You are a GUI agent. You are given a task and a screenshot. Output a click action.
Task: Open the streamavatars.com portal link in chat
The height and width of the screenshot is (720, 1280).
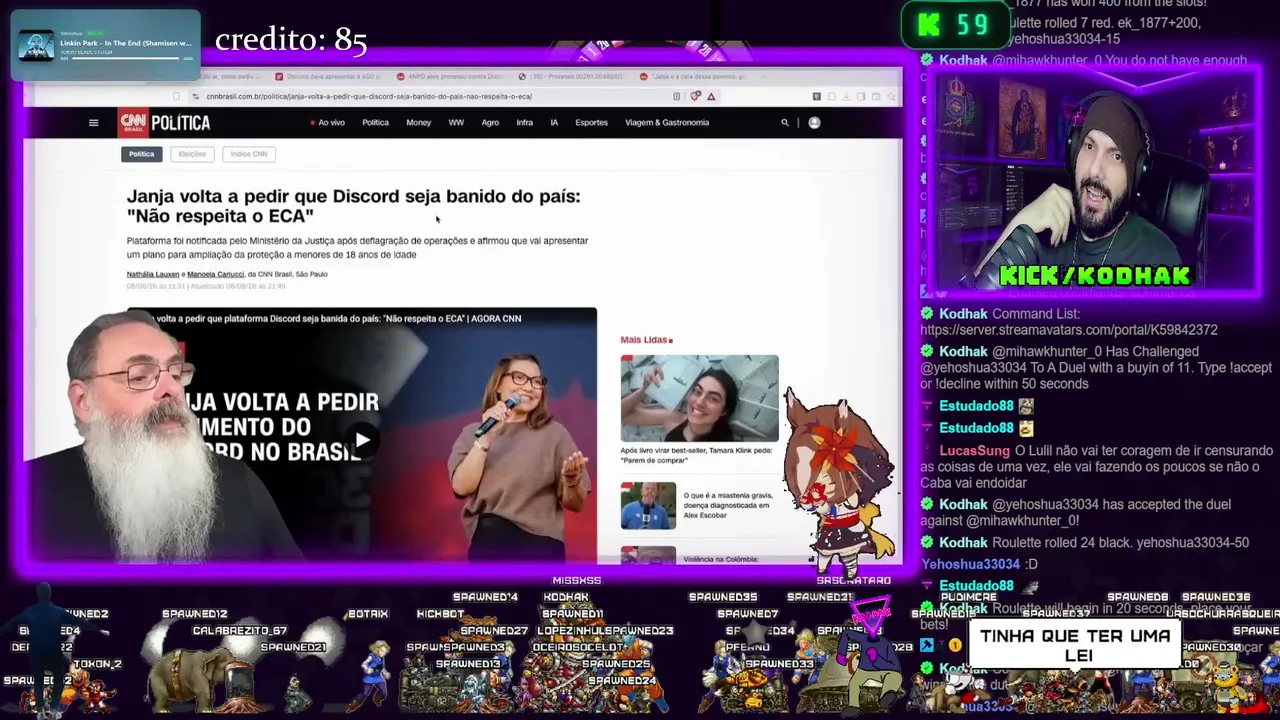(x=1068, y=330)
